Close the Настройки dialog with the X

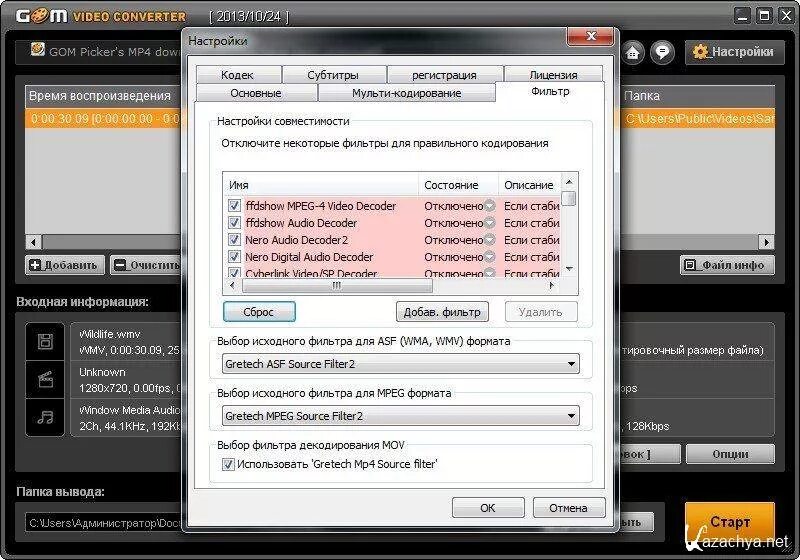pos(591,36)
